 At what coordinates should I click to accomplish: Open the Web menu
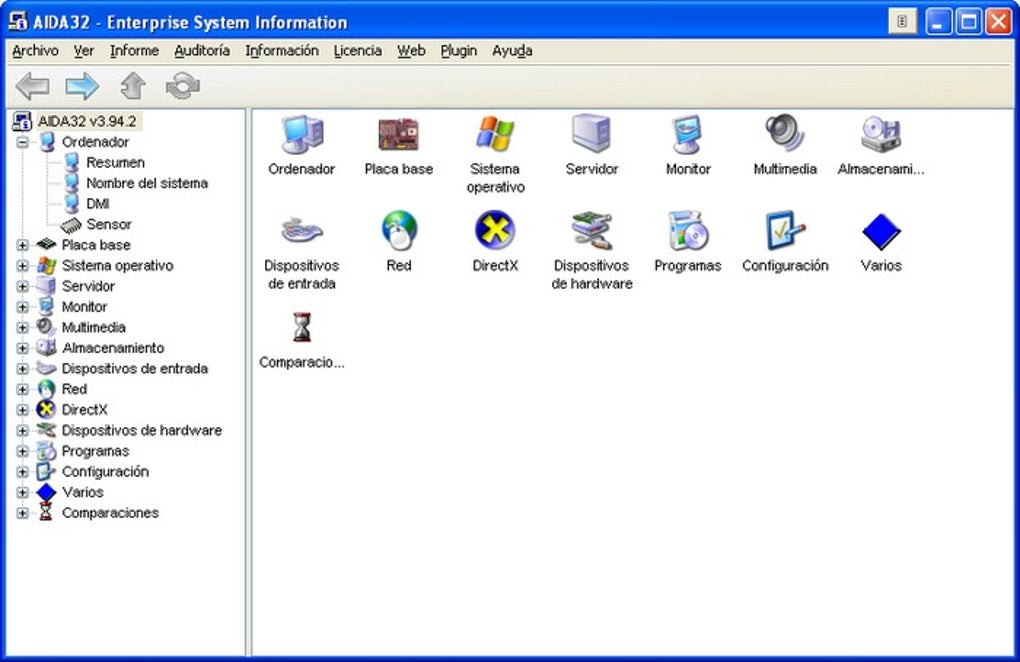(x=411, y=51)
